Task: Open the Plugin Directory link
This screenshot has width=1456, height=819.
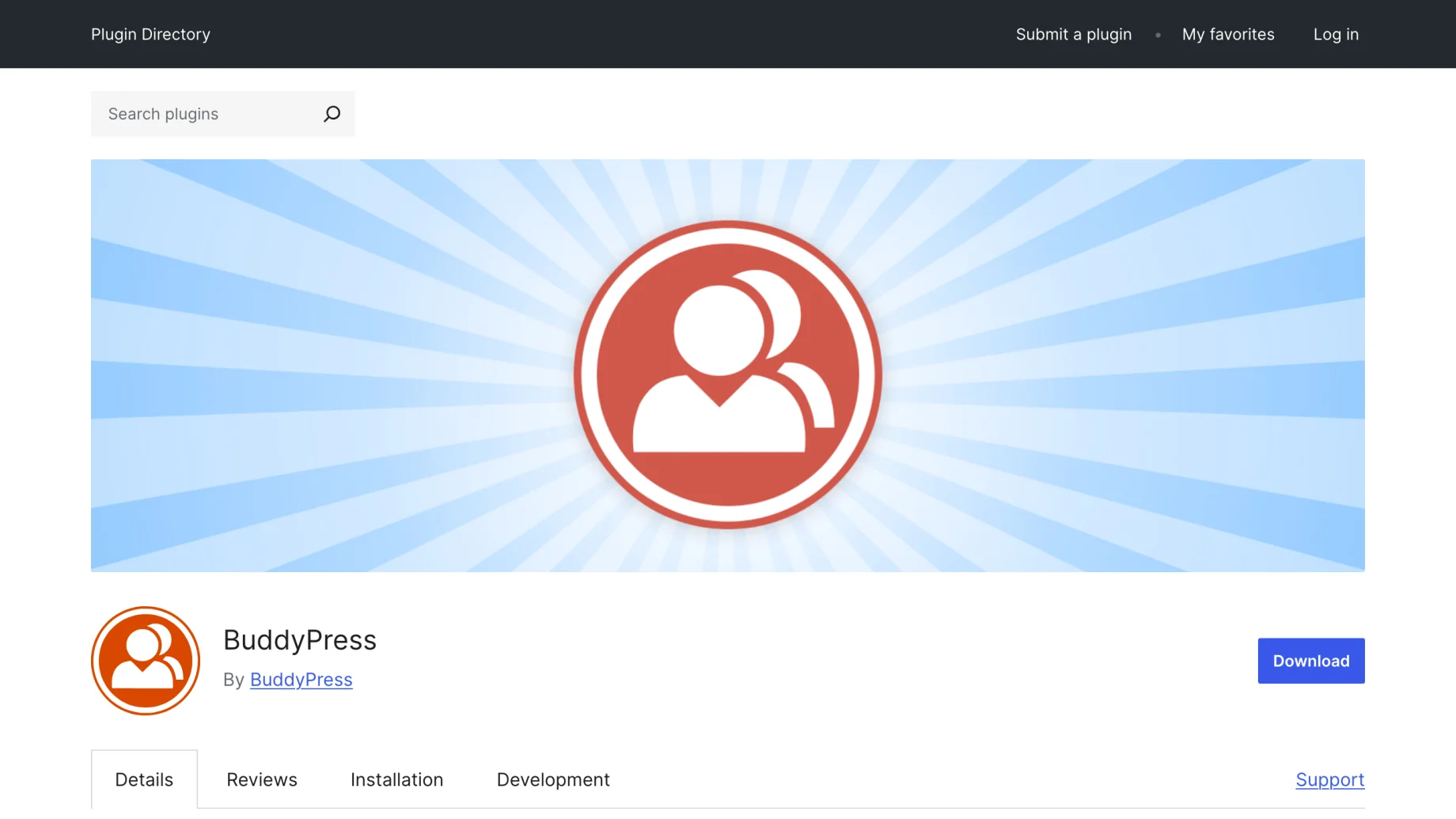Action: coord(150,34)
